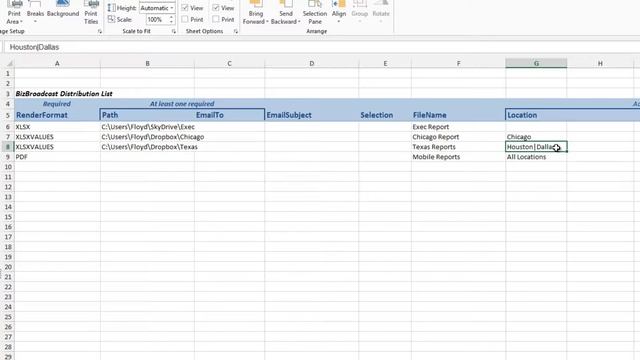Click the EmailTo header cell
Viewport: 640px width, 360px height.
tap(229, 115)
